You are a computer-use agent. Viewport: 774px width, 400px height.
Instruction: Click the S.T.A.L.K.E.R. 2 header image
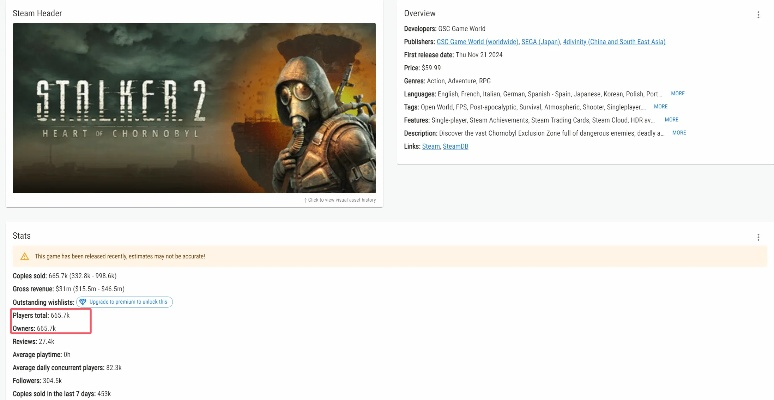(194, 108)
